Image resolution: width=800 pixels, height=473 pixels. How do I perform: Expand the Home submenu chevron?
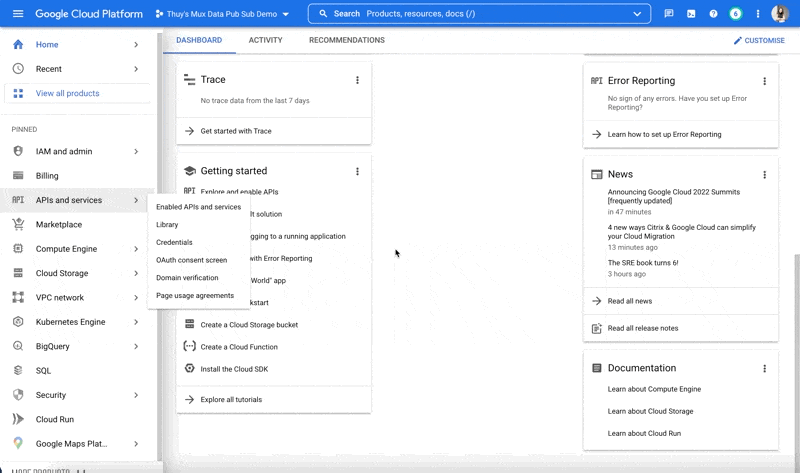pyautogui.click(x=136, y=44)
